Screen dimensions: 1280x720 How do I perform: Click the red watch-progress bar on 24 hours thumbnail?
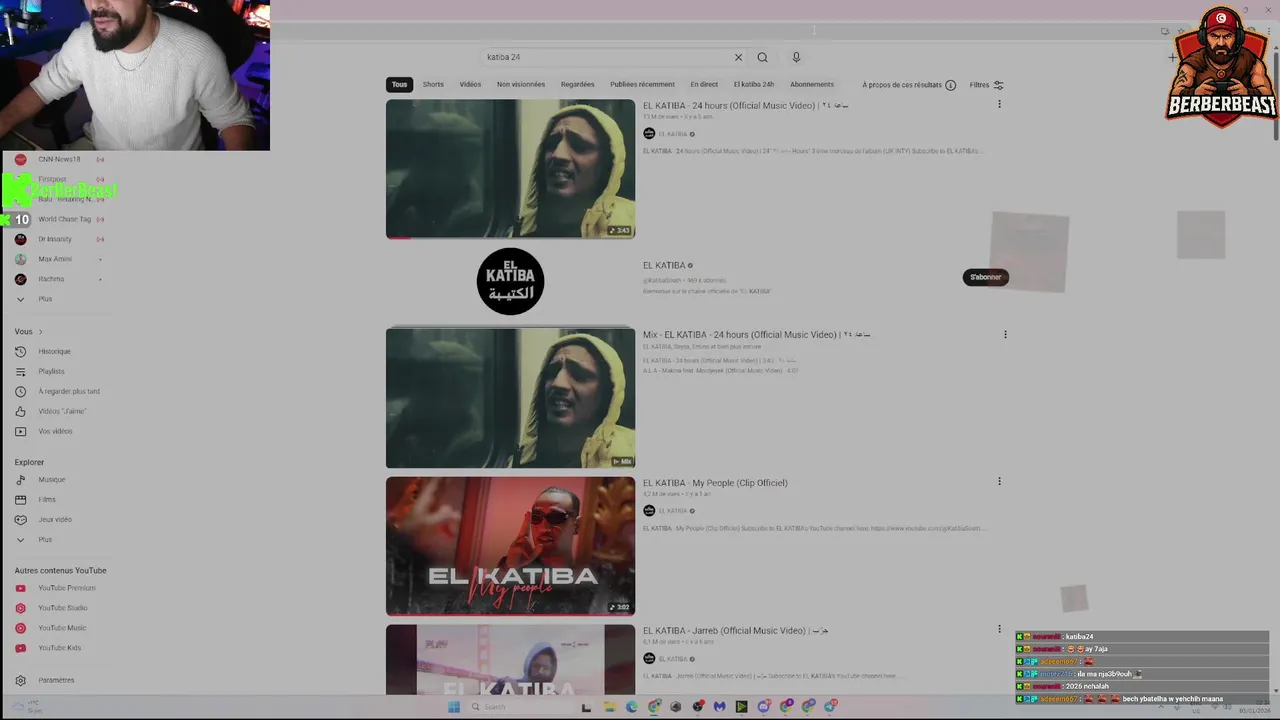398,237
